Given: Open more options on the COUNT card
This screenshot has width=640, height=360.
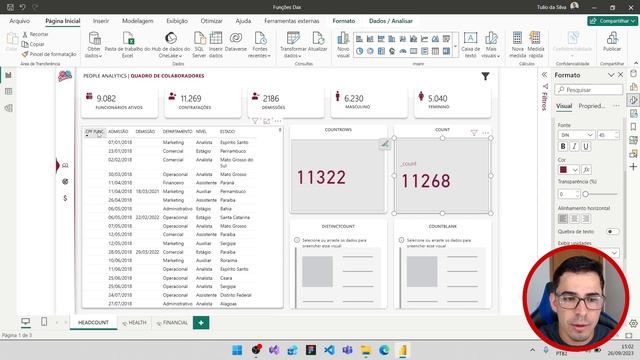Looking at the screenshot, I should click(x=485, y=133).
